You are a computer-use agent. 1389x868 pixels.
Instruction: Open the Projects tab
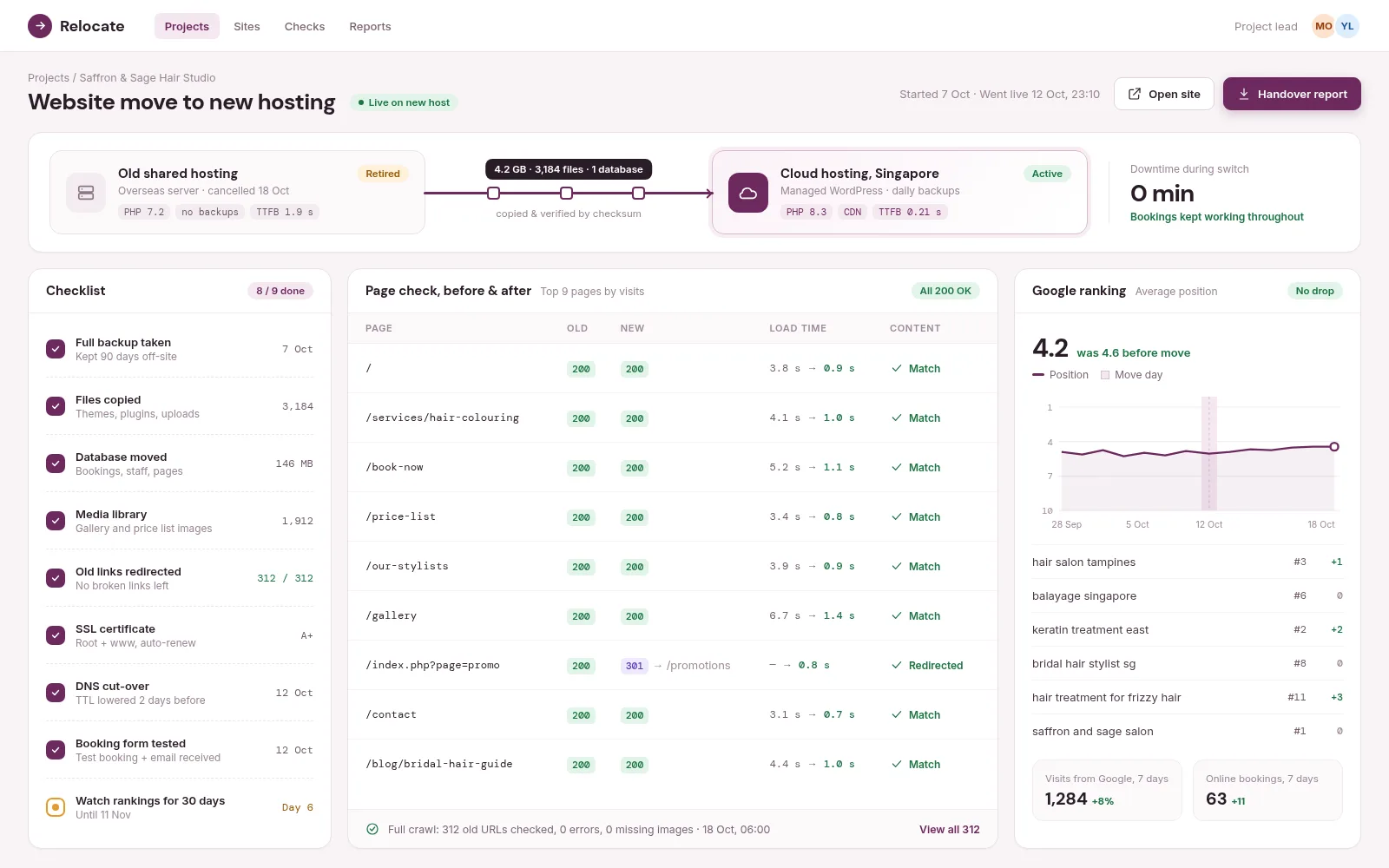pyautogui.click(x=187, y=26)
